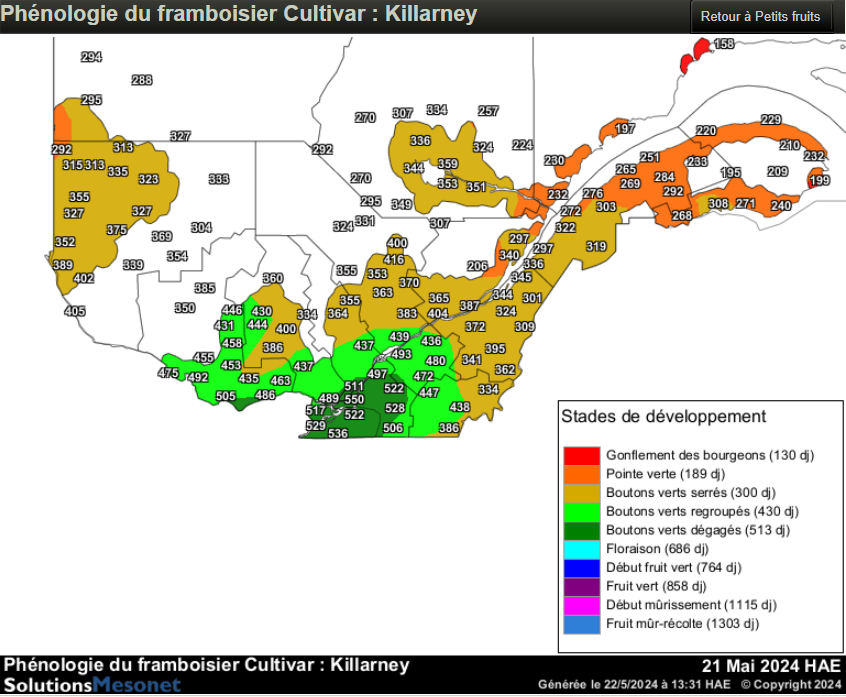The height and width of the screenshot is (697, 846).
Task: Pick the Boutons verts serrés legend color
Action: 582,493
